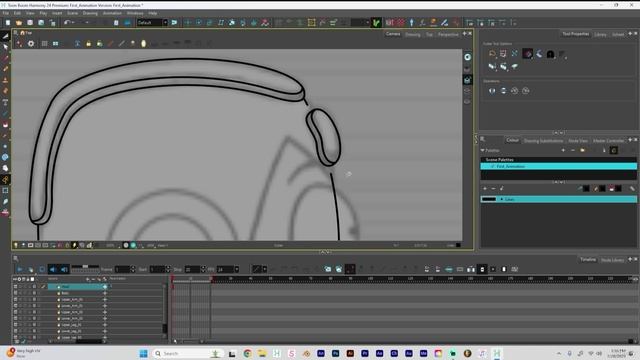Screen dimensions: 640x360
Task: Add a new palette with plus icon
Action: tap(563, 151)
